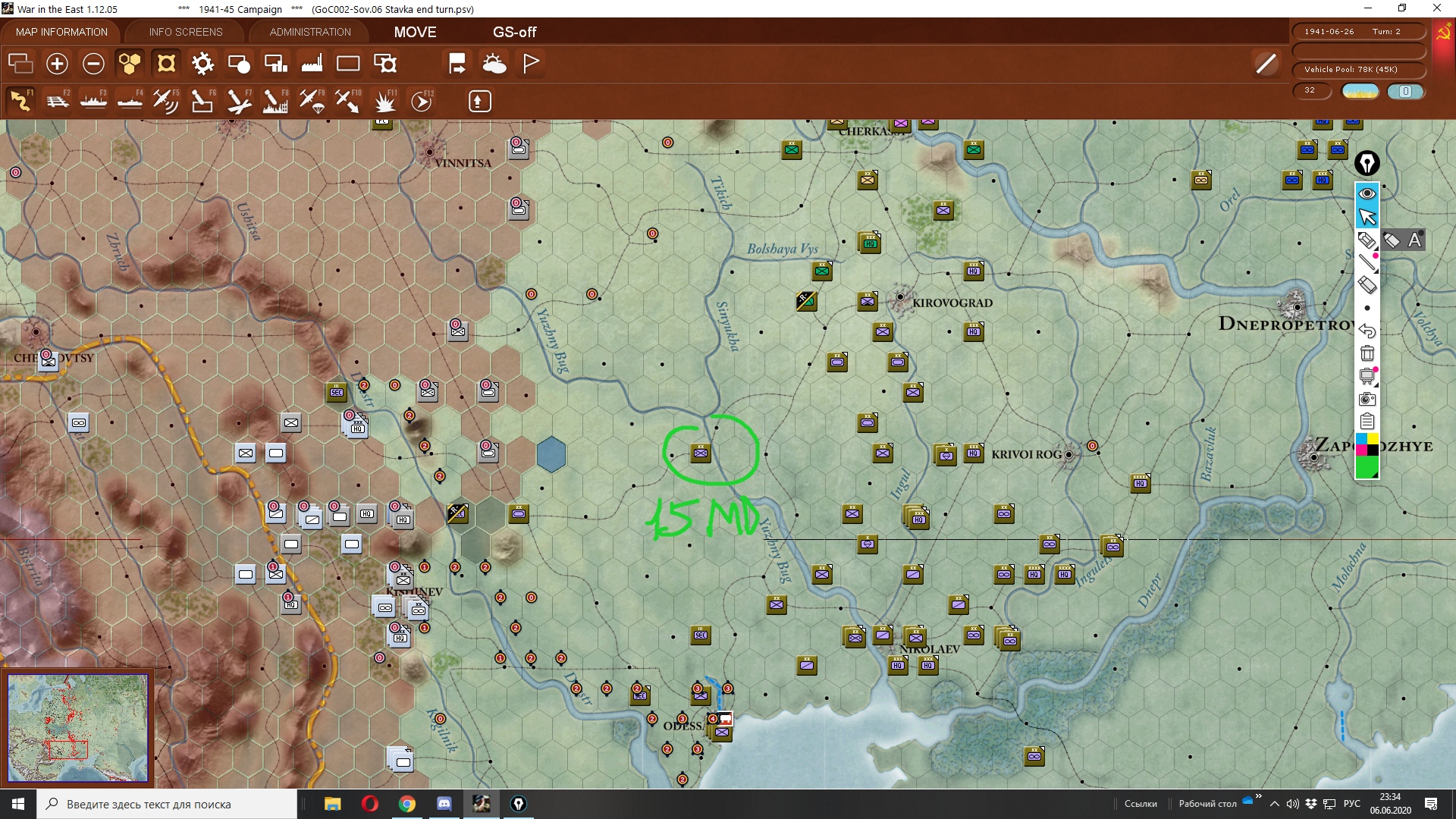The width and height of the screenshot is (1456, 819).
Task: Select the MOVE mode tab
Action: pos(415,32)
